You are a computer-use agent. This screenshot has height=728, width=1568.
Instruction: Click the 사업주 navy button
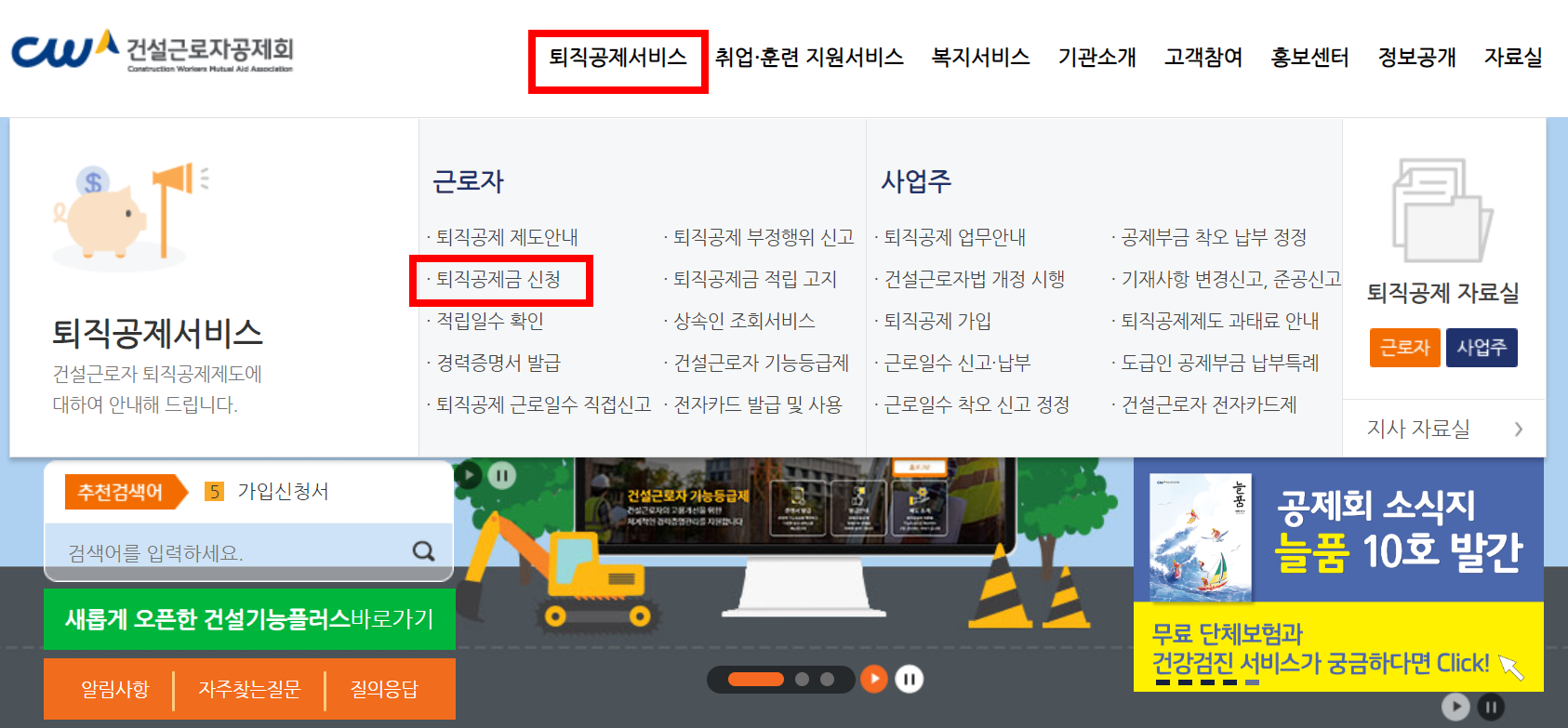(x=1482, y=348)
